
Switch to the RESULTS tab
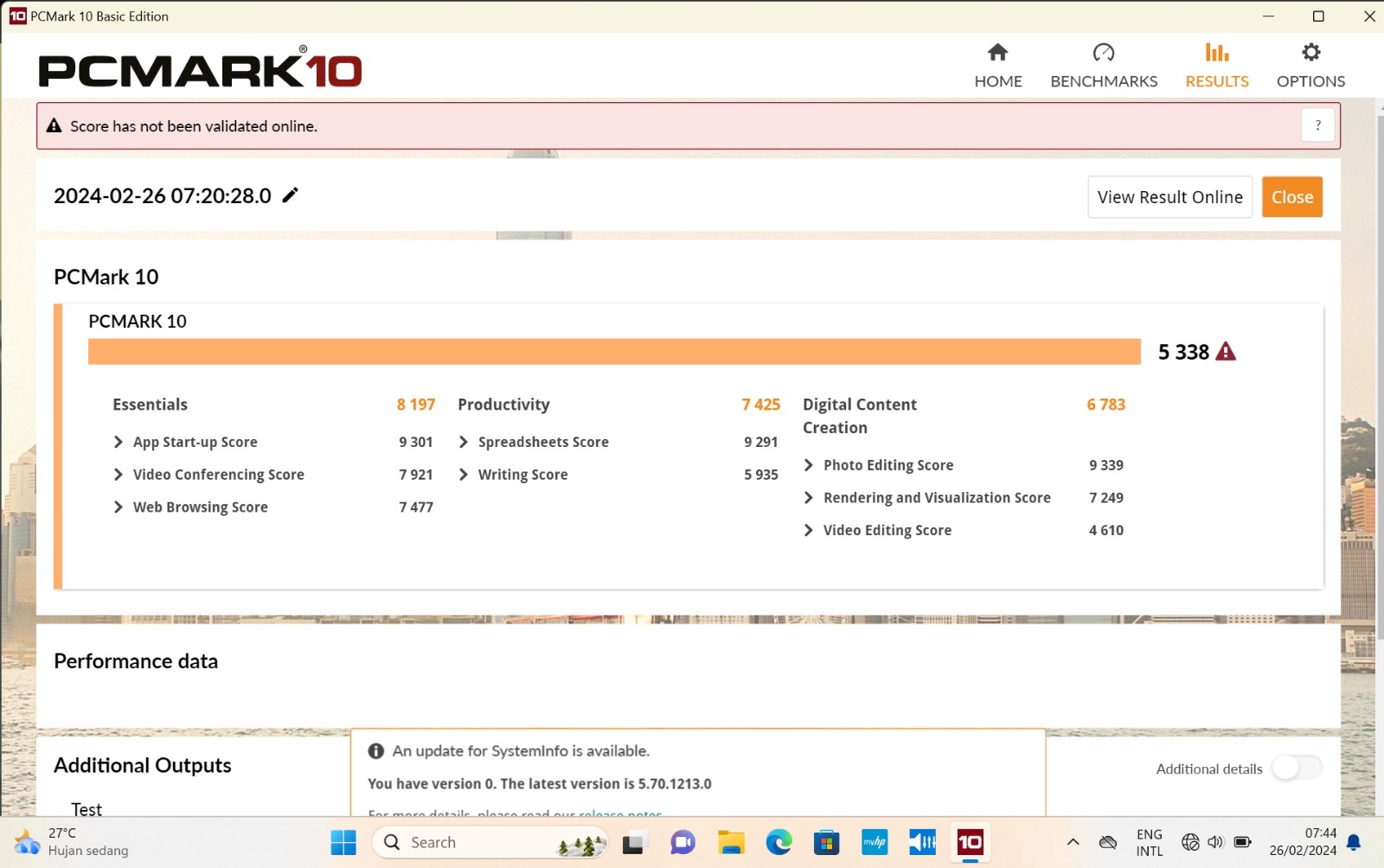click(1217, 66)
